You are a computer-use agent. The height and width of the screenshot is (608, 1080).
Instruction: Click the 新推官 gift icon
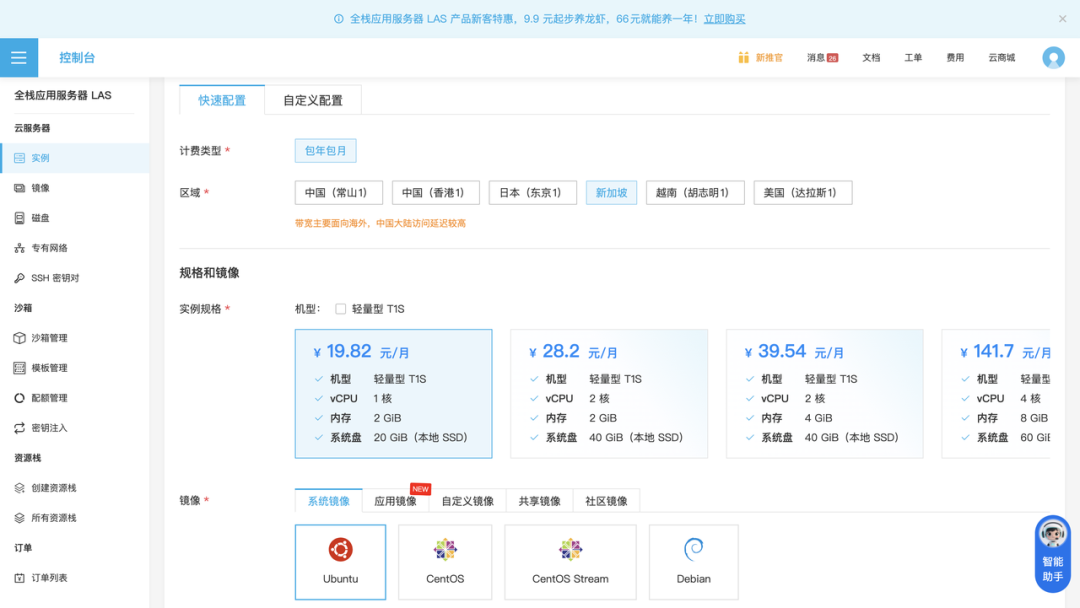click(x=743, y=57)
